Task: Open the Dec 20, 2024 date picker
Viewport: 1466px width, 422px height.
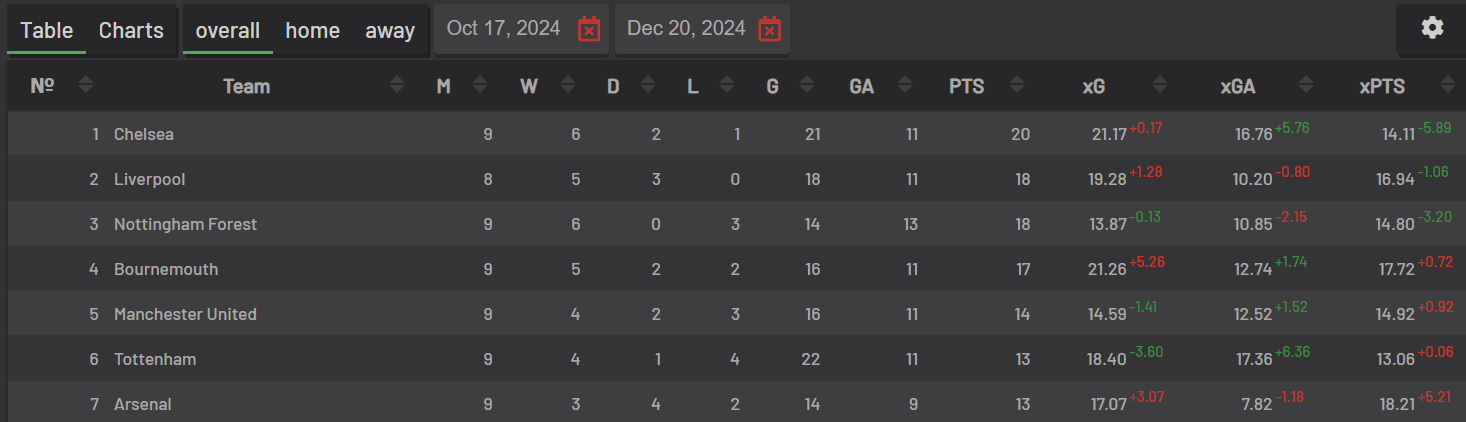Action: pyautogui.click(x=686, y=28)
